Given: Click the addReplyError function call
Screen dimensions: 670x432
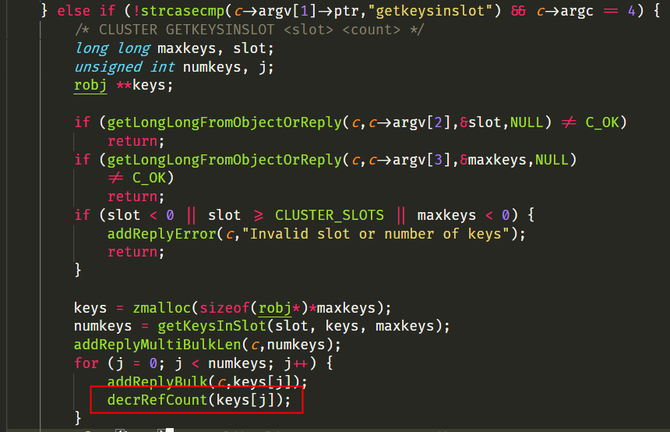Looking at the screenshot, I should (x=160, y=234).
